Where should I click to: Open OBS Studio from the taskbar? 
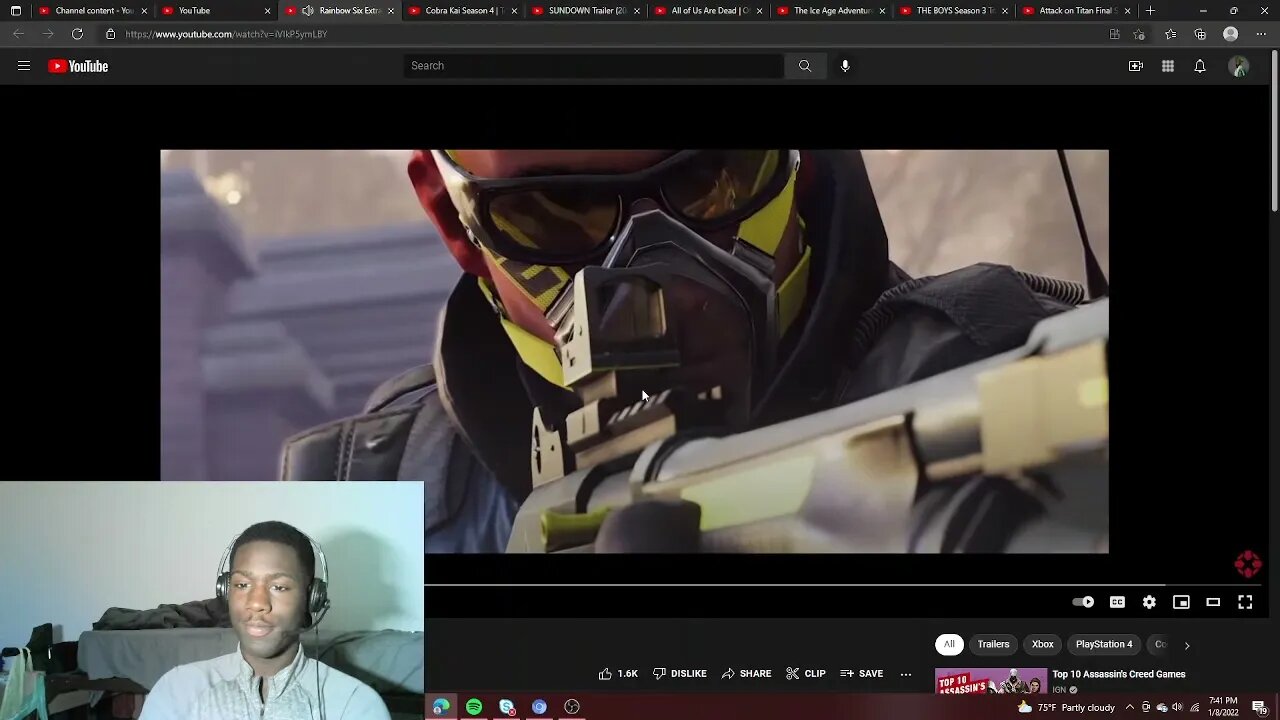point(572,707)
